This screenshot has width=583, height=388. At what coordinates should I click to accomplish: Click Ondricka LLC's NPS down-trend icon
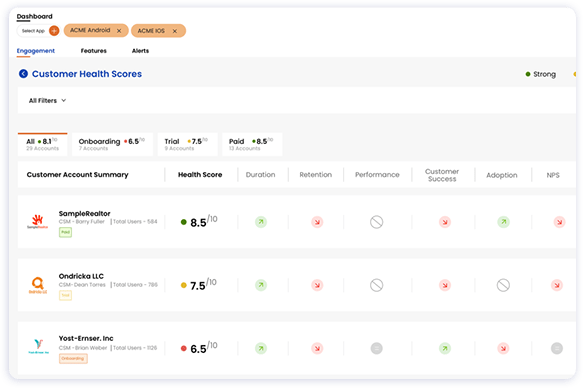[557, 285]
